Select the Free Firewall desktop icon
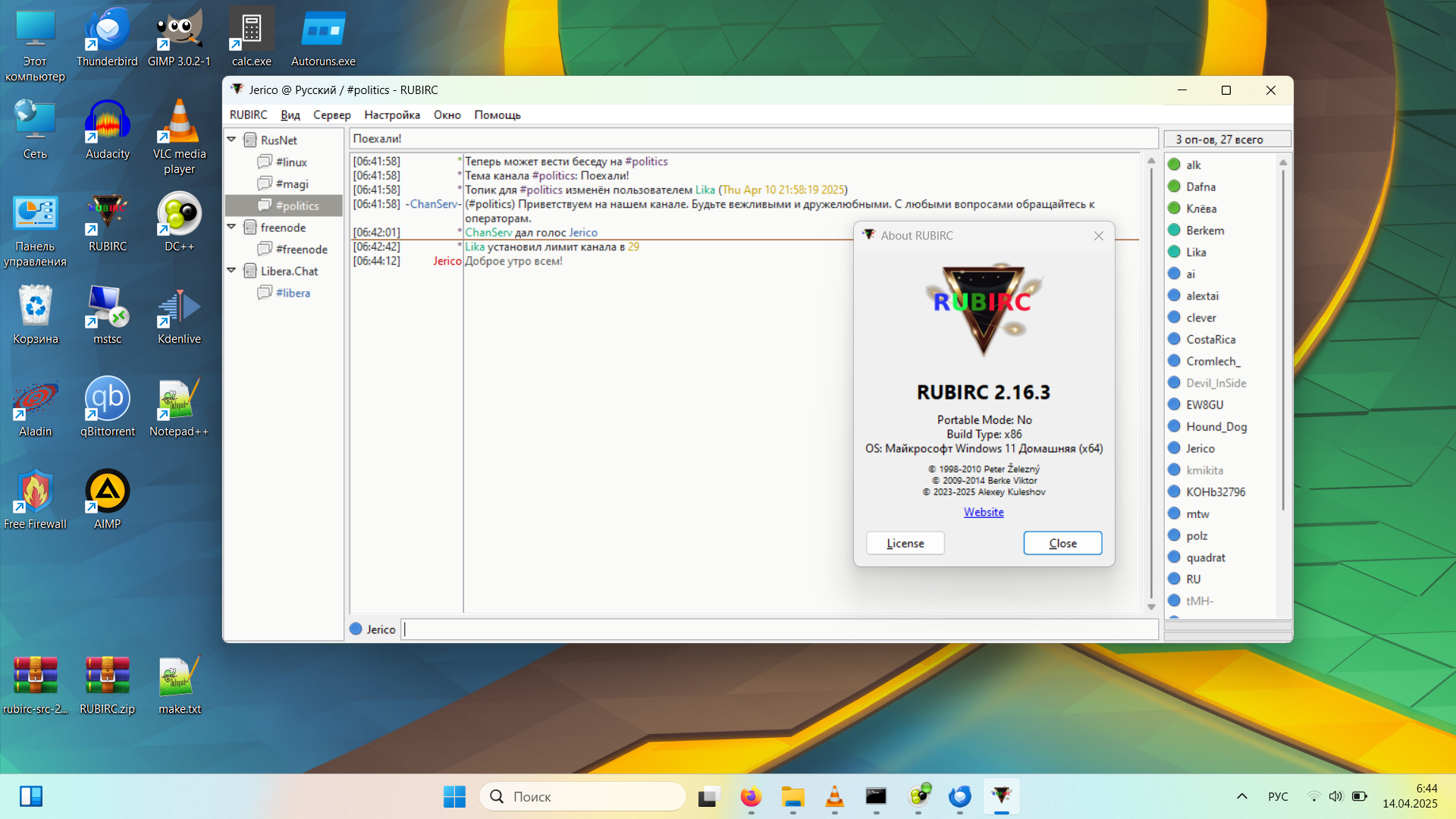The width and height of the screenshot is (1456, 819). tap(35, 500)
